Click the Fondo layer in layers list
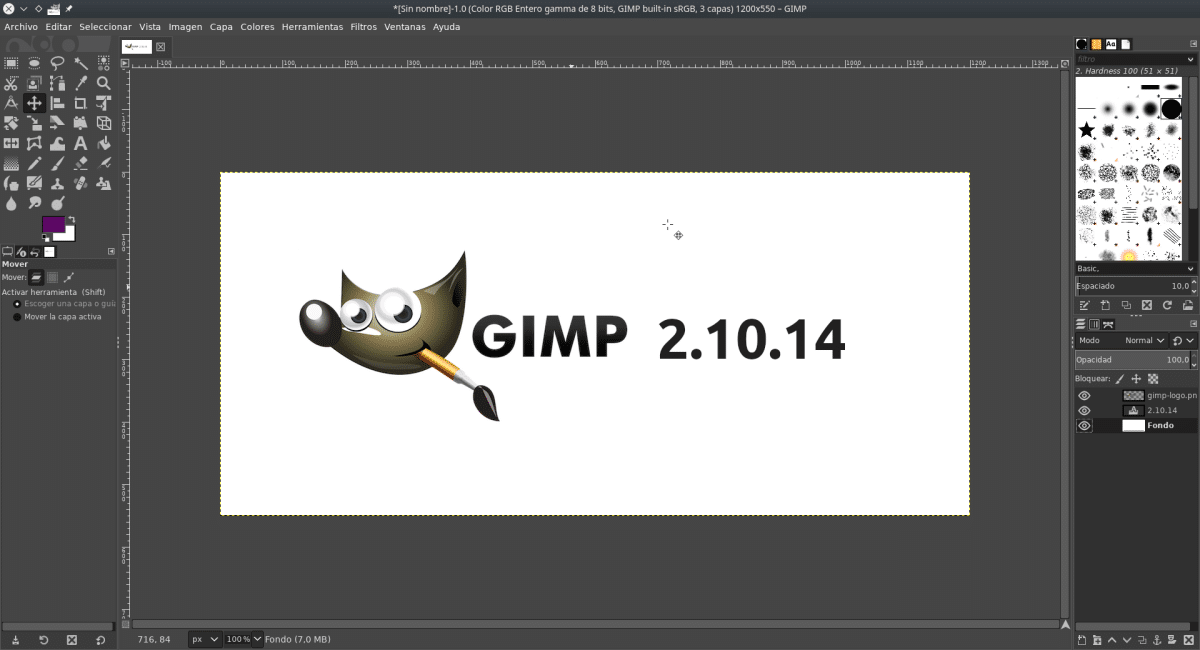Screen dimensions: 1200x650 (x=1160, y=425)
